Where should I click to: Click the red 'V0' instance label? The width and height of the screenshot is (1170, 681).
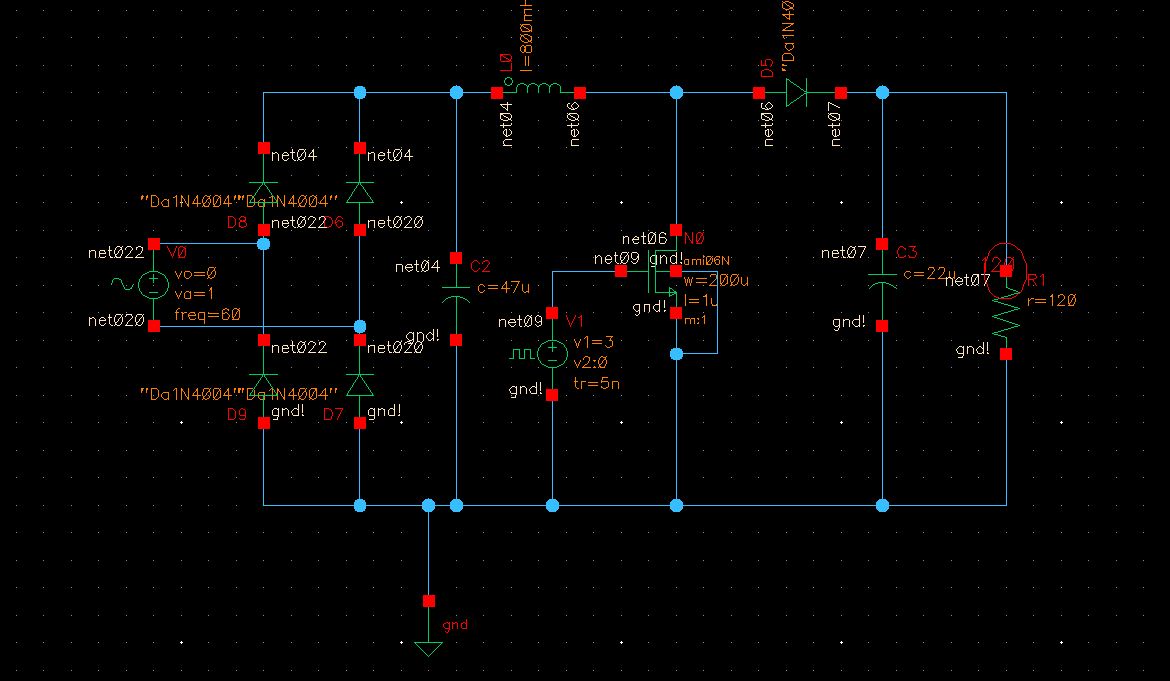[x=176, y=253]
